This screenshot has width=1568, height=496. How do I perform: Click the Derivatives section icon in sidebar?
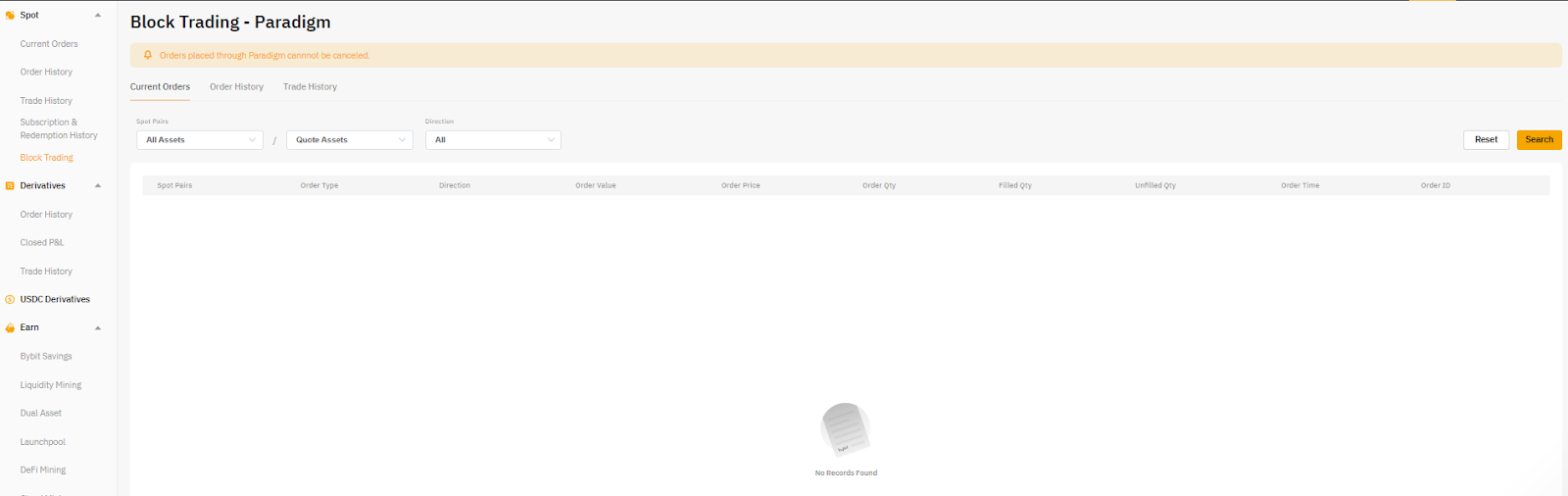point(10,186)
